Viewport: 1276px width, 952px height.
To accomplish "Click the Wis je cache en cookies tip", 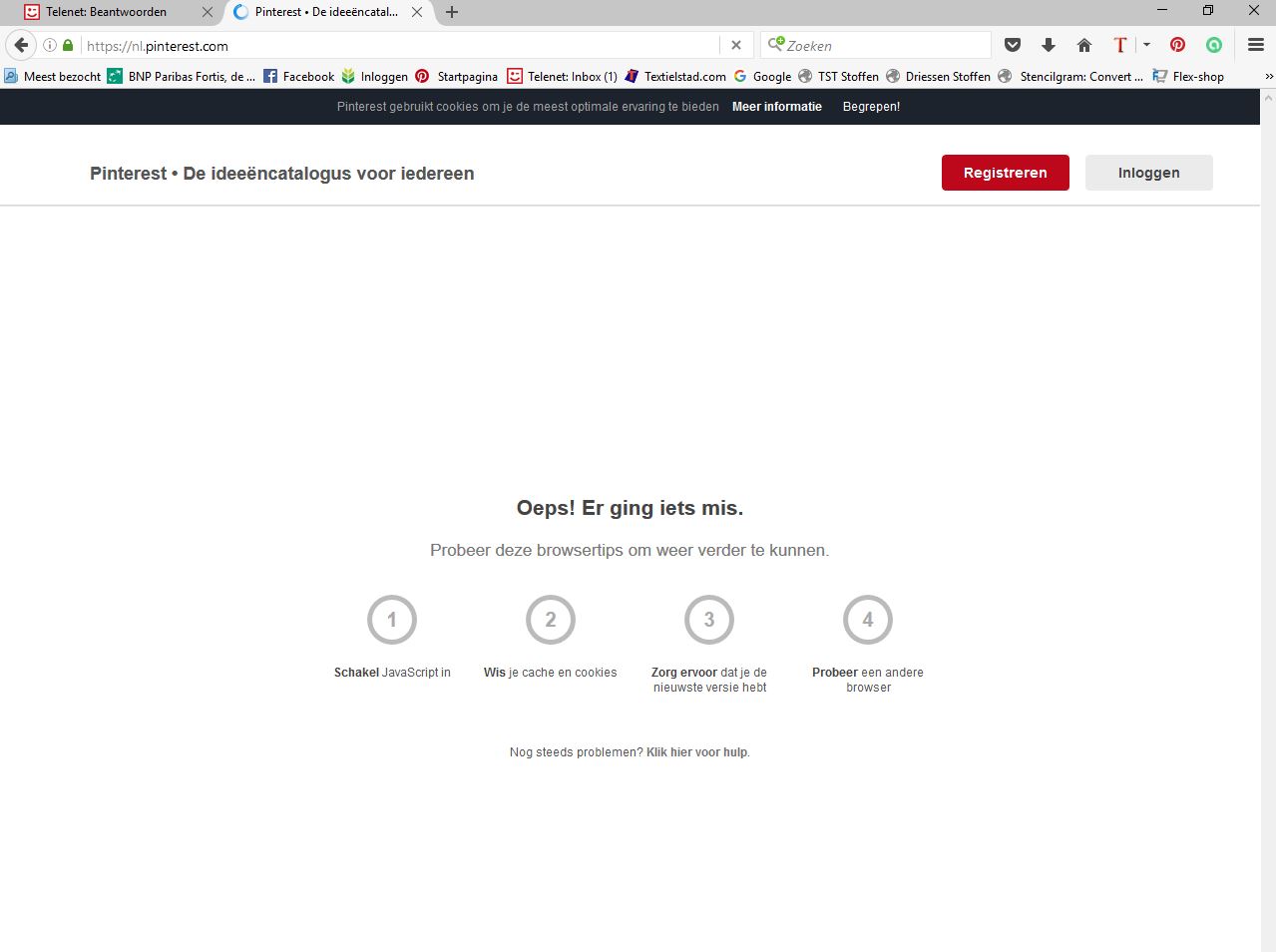I will coord(551,673).
